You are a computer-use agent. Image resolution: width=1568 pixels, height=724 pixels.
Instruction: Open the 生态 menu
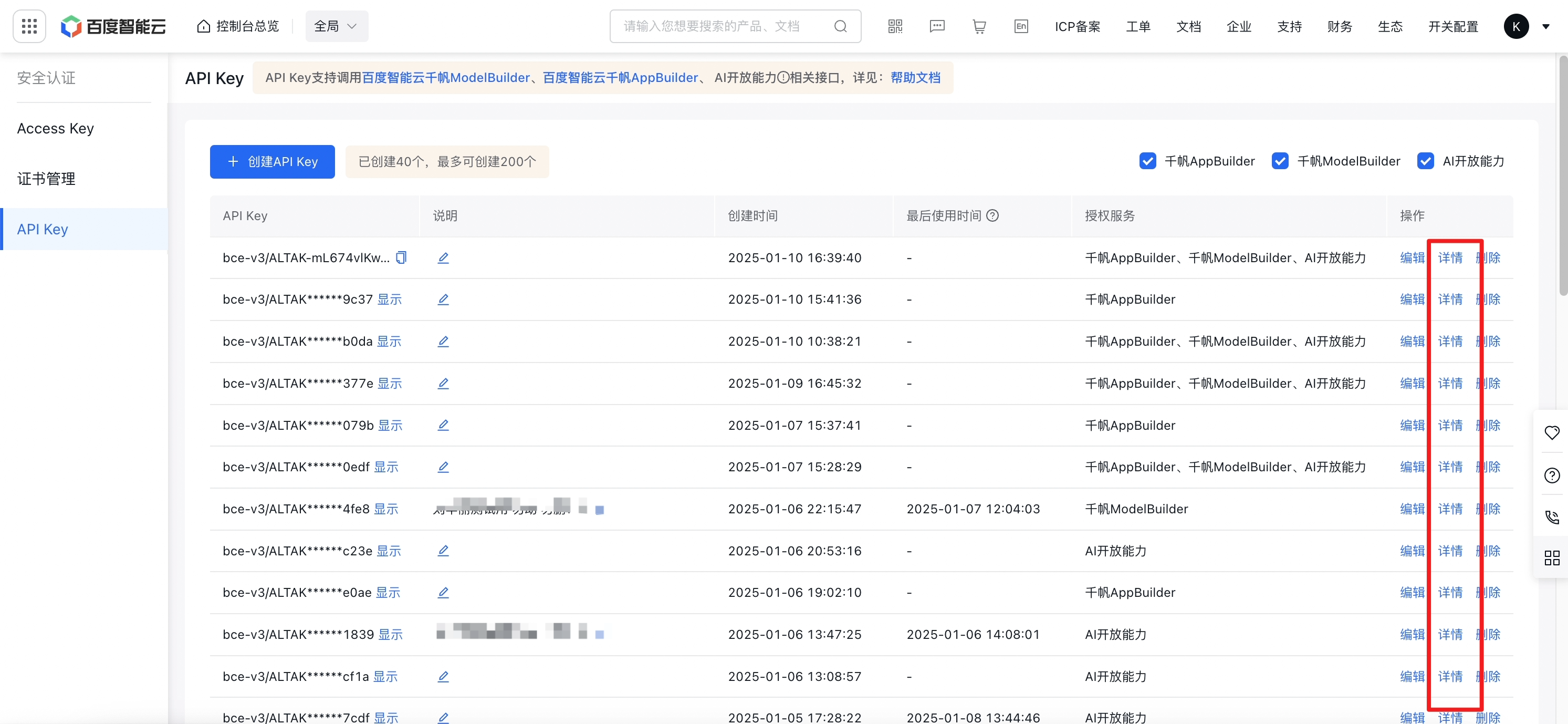pos(1391,26)
